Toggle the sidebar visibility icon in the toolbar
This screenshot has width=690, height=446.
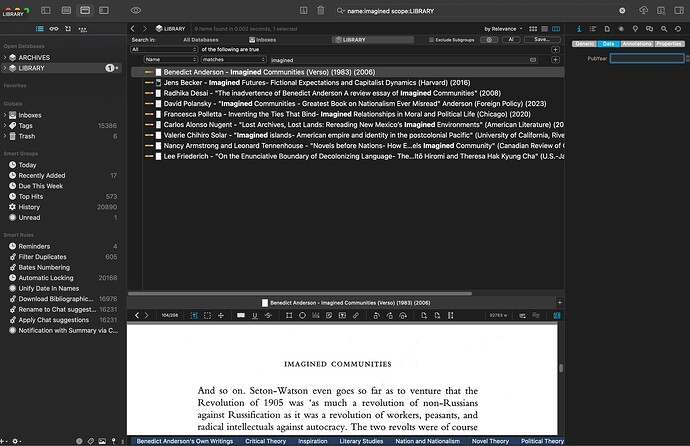coord(46,10)
